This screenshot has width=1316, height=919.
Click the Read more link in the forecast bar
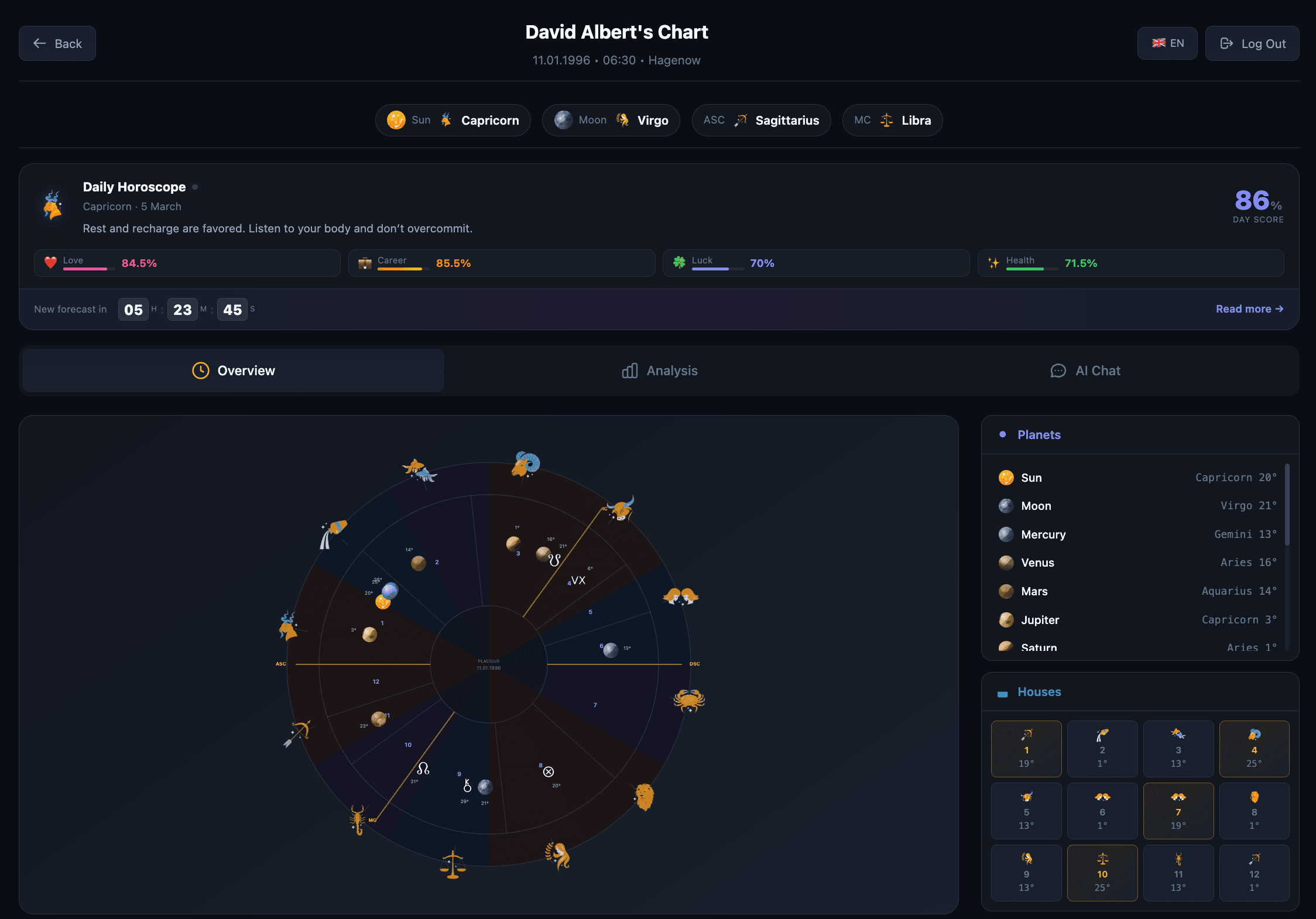click(1249, 308)
